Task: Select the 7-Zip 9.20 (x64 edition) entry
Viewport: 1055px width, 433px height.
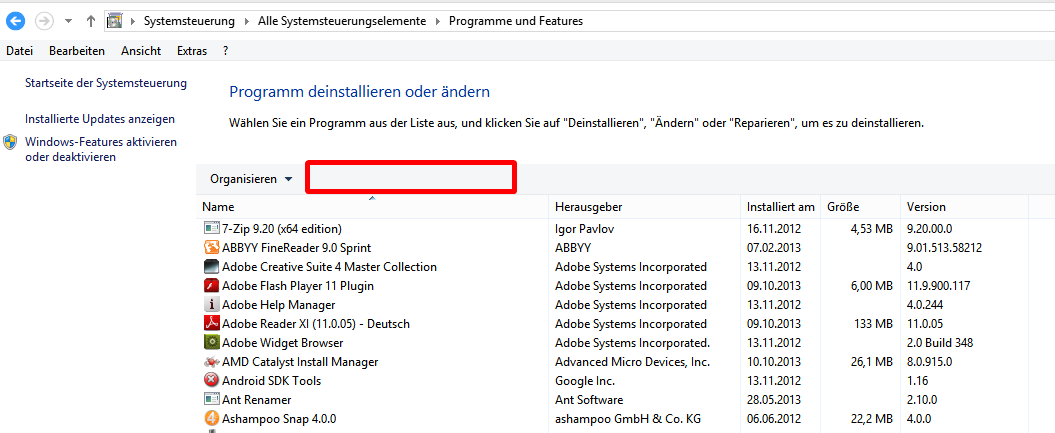Action: coord(282,229)
